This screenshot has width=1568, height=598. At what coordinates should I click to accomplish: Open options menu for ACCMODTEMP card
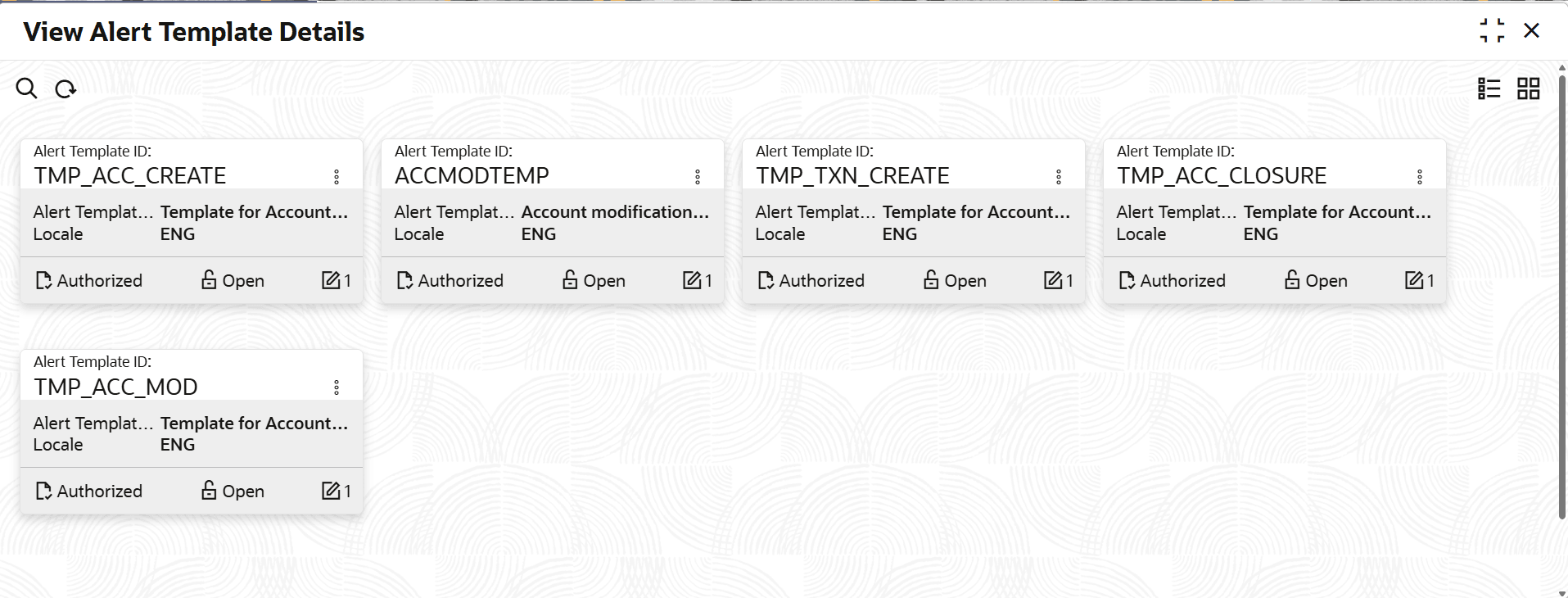tap(698, 177)
